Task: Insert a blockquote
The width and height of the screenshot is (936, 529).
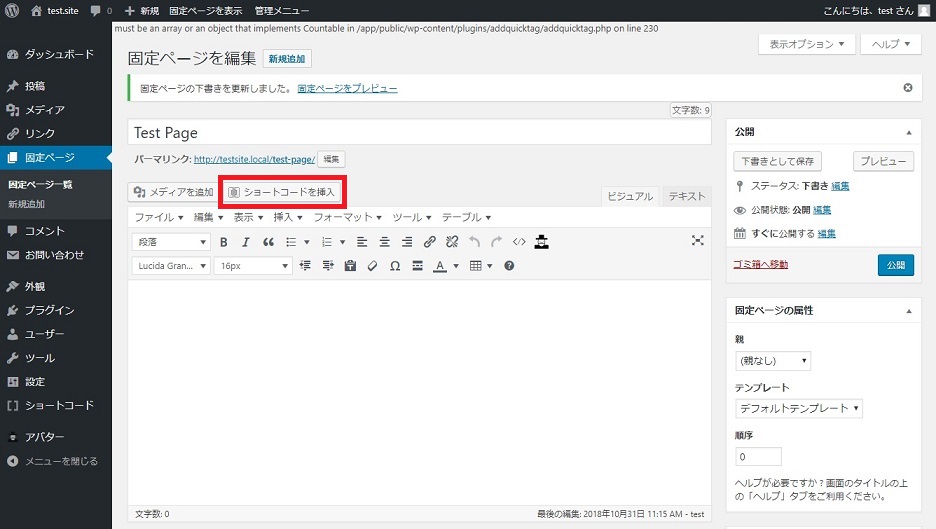Action: point(268,241)
